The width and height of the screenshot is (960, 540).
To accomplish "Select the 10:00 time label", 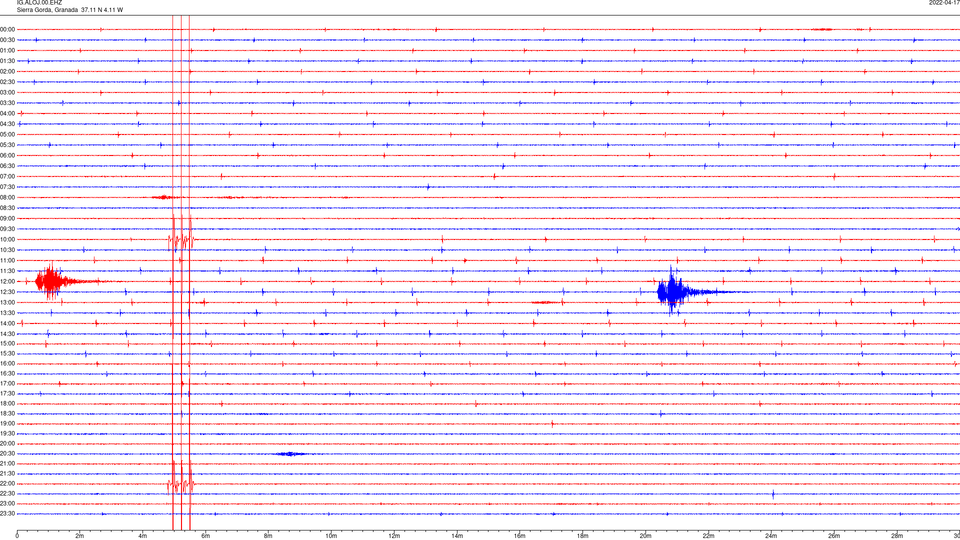I will click(x=7, y=239).
